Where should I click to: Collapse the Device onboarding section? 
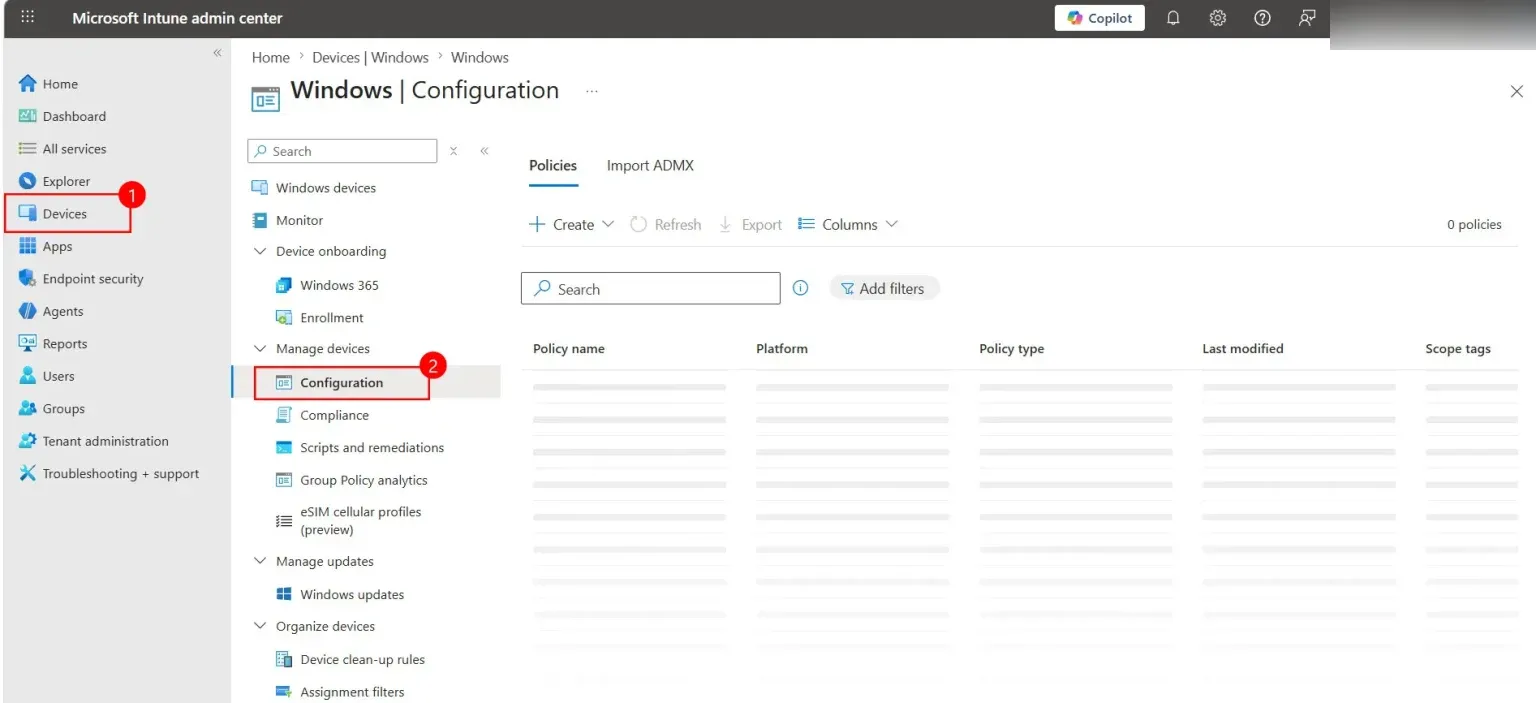[x=260, y=252]
